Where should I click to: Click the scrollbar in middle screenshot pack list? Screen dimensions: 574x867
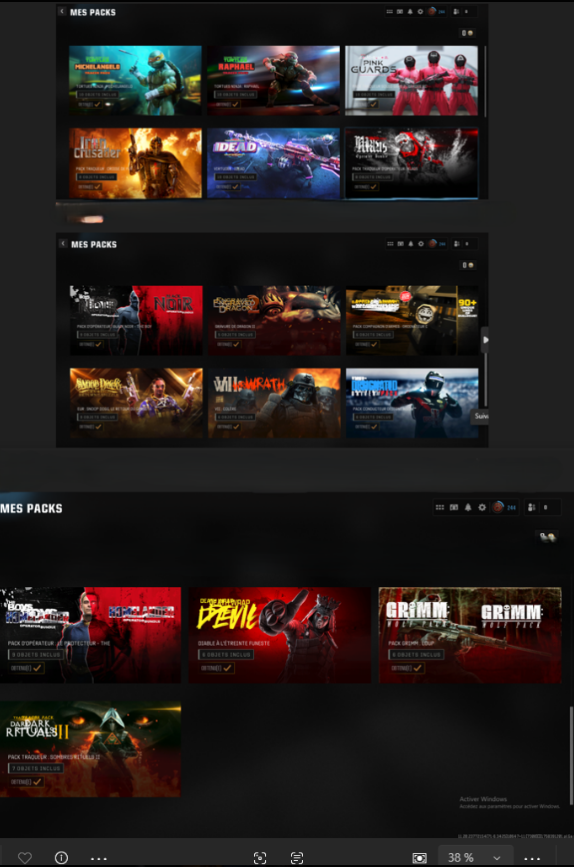486,379
